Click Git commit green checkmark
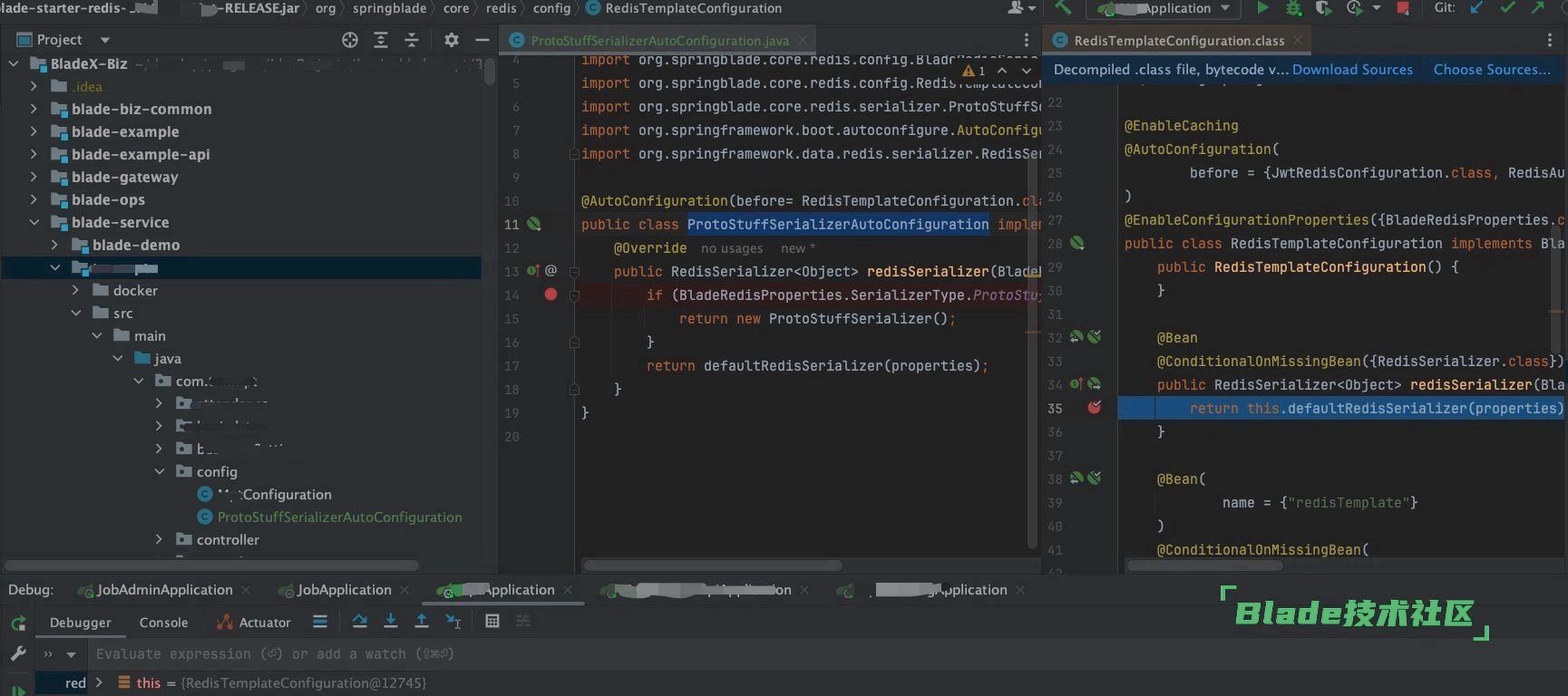 [x=1507, y=8]
